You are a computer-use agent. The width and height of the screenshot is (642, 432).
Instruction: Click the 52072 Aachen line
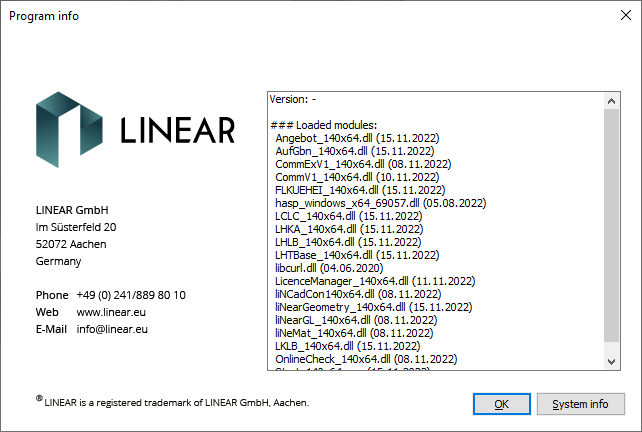point(71,244)
